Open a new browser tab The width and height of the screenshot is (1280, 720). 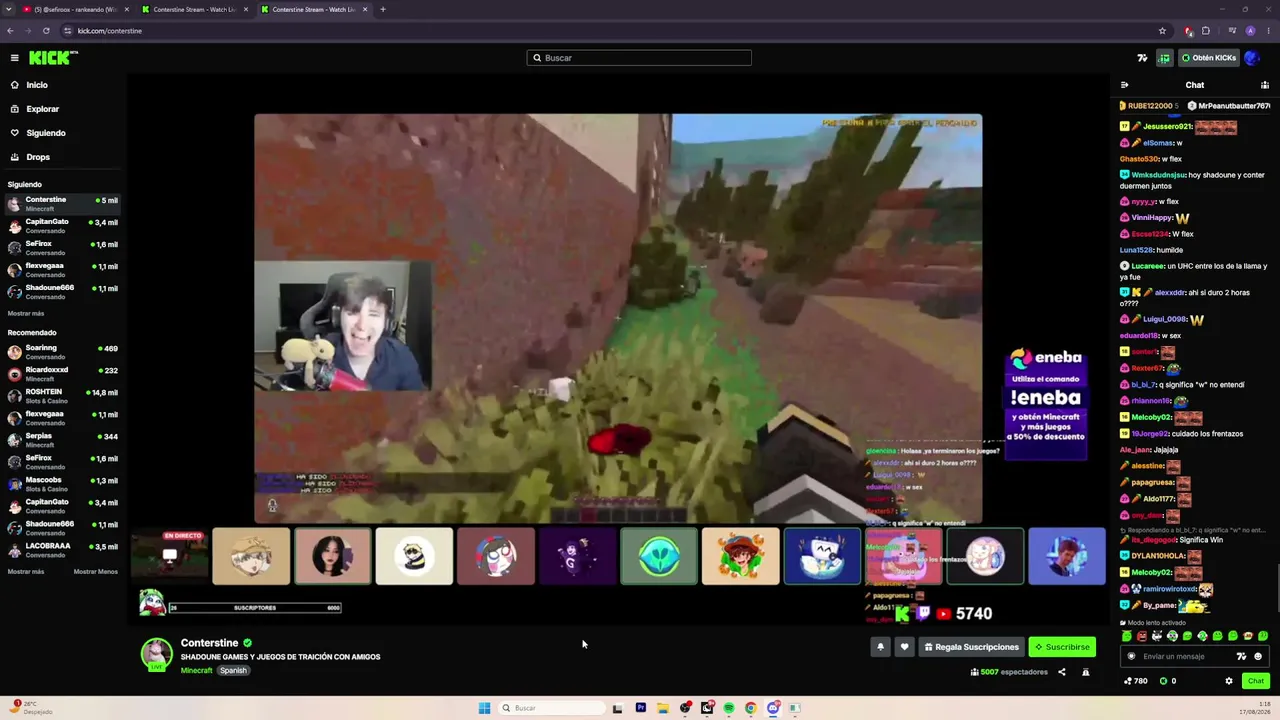382,10
